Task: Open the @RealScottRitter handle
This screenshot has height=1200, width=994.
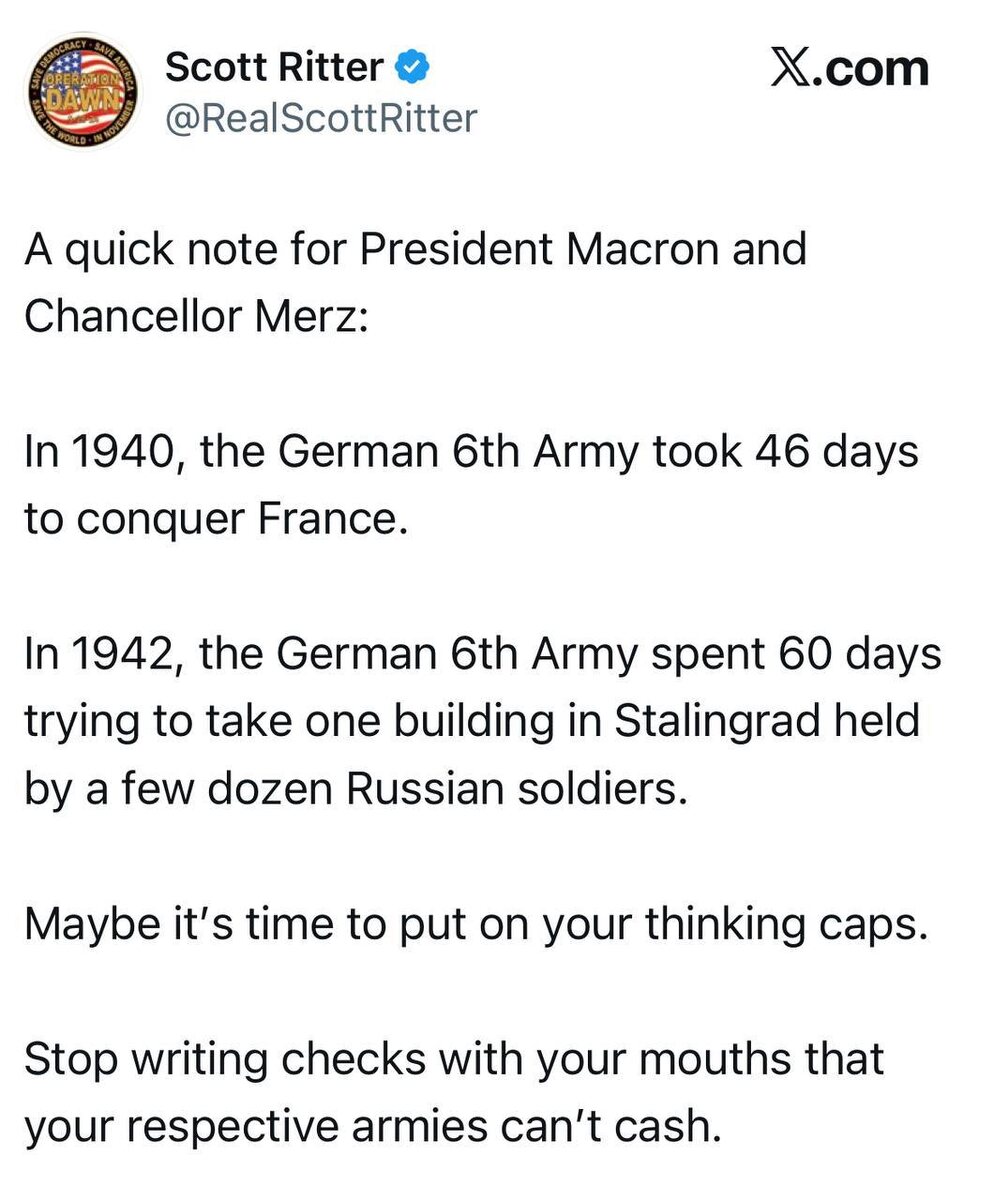Action: click(321, 118)
